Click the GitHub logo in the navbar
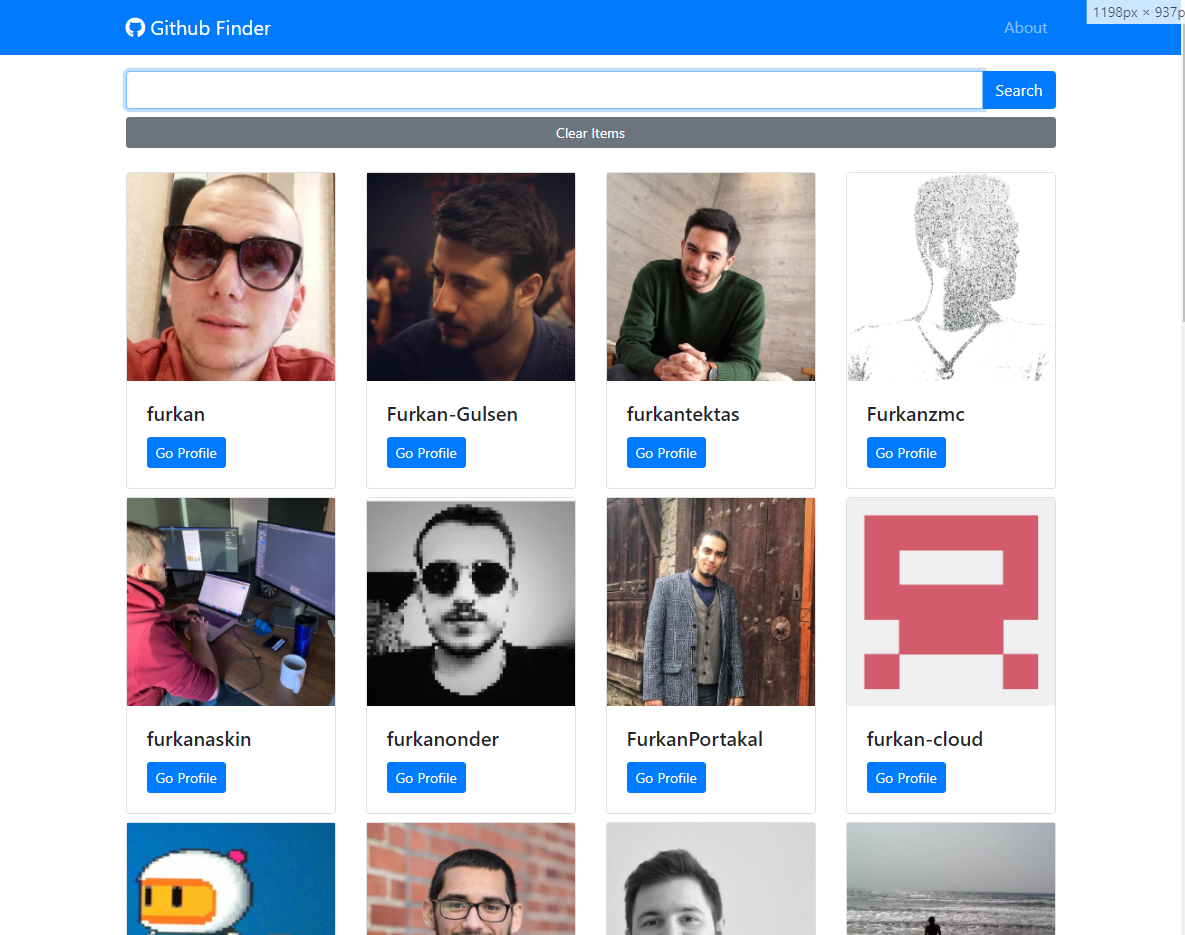The height and width of the screenshot is (935, 1185). (135, 27)
